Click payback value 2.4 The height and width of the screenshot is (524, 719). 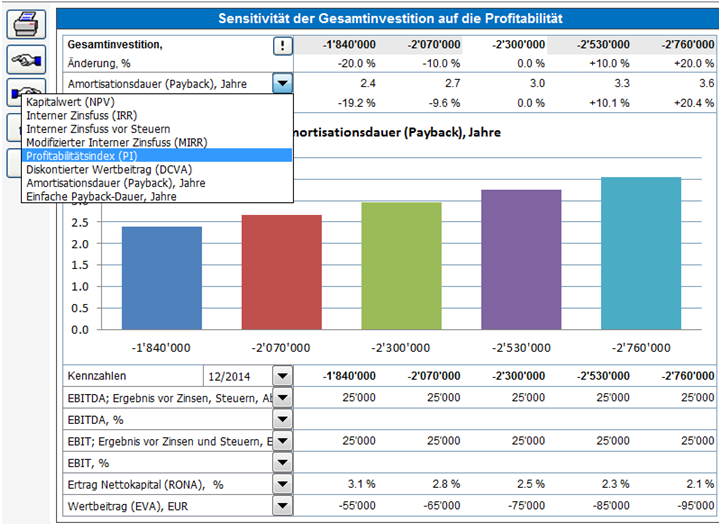tap(368, 83)
